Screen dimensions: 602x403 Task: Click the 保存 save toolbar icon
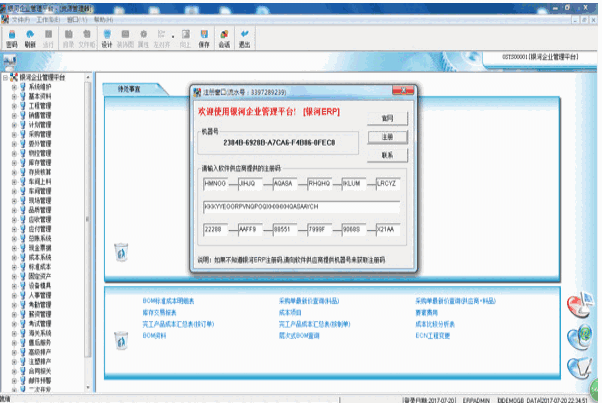pos(204,39)
